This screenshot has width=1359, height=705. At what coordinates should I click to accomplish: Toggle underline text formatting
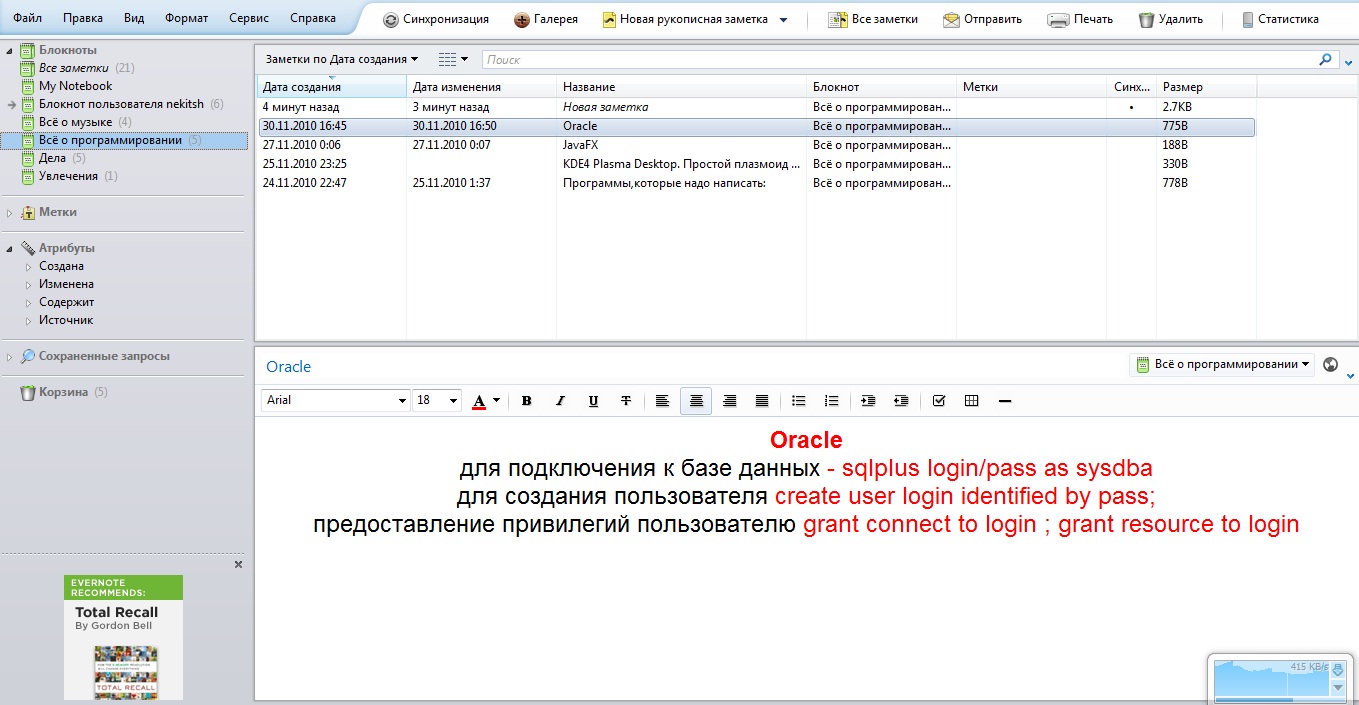pyautogui.click(x=593, y=401)
